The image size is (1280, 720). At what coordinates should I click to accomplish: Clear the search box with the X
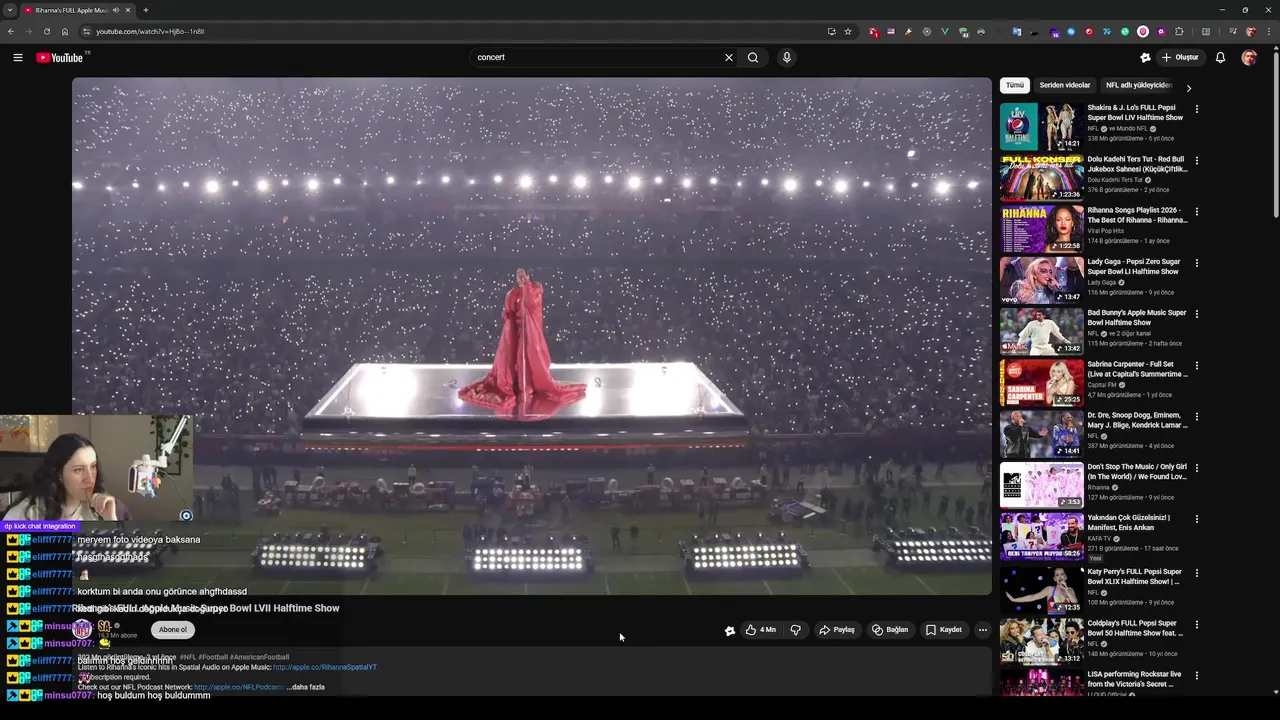pos(729,57)
